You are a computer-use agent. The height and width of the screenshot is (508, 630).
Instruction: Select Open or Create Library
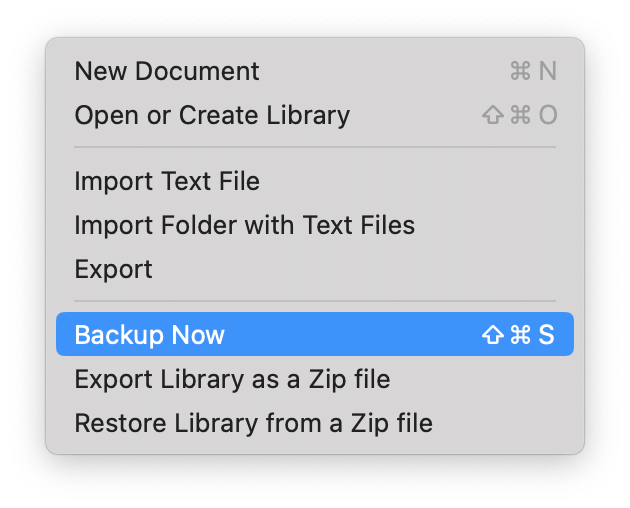coord(315,115)
